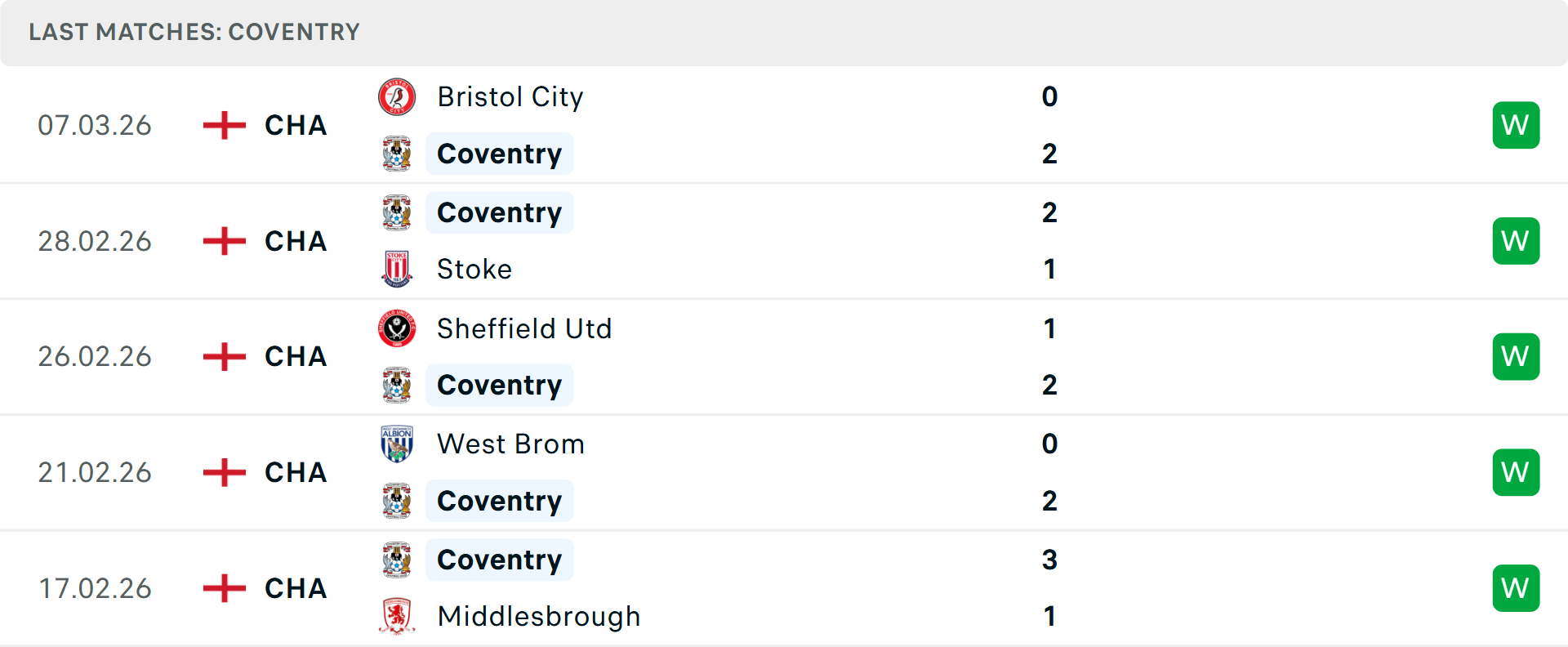Click the West Brom team name

tap(510, 444)
